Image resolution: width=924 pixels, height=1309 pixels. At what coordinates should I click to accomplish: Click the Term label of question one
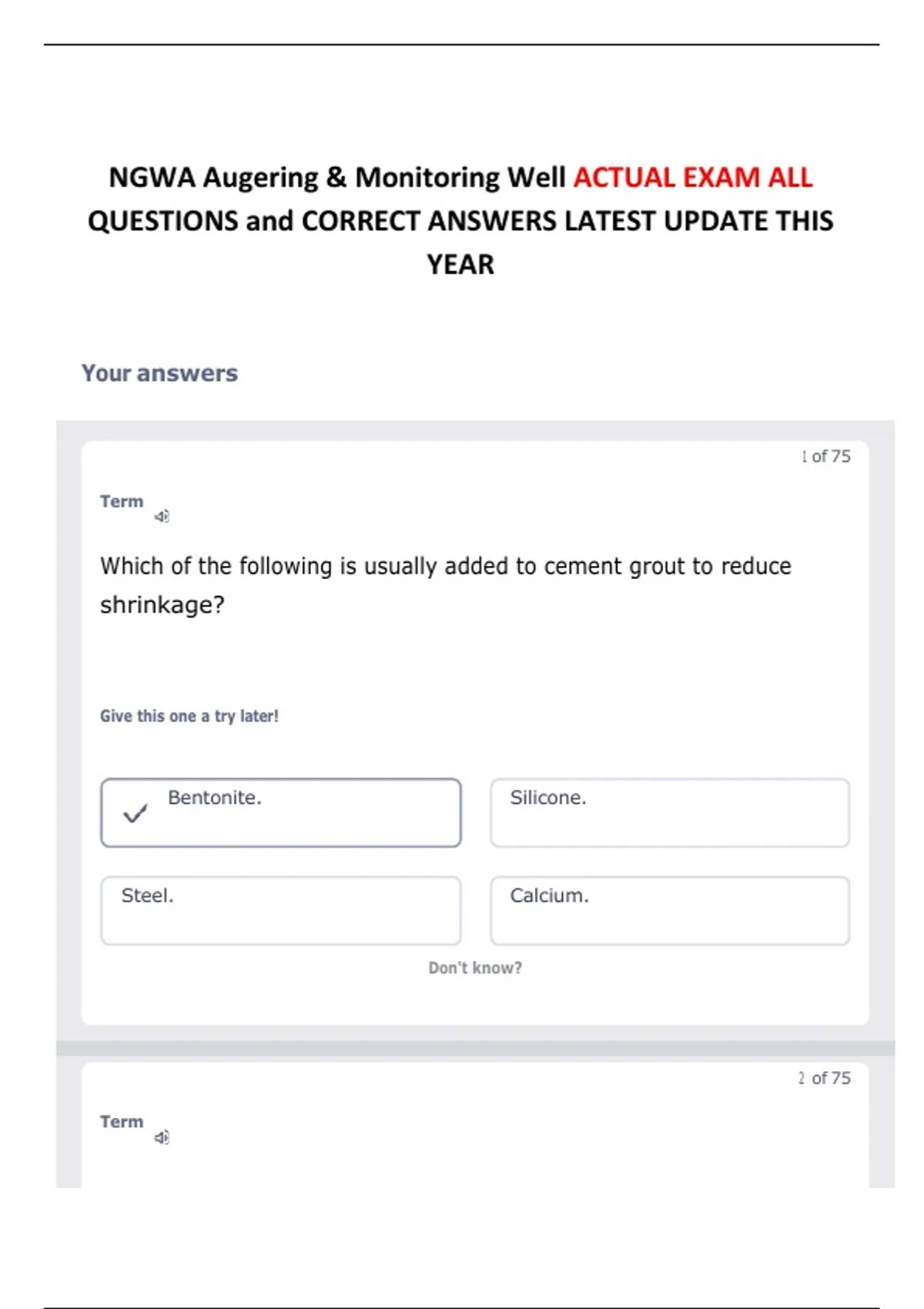pos(122,501)
